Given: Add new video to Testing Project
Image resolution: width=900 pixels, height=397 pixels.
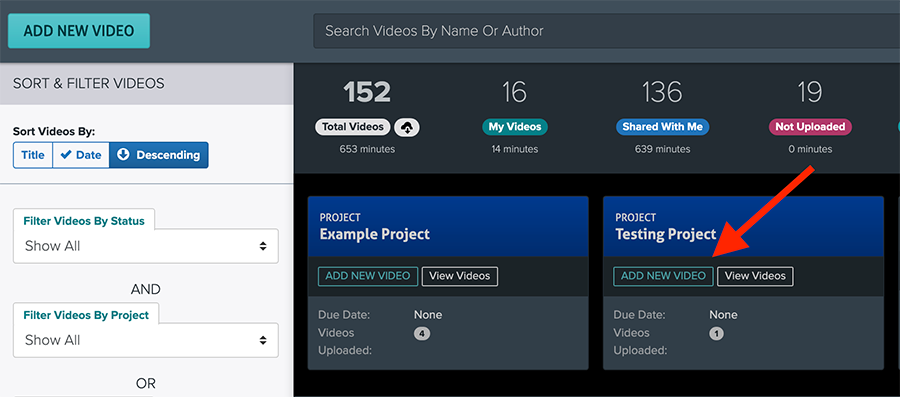Looking at the screenshot, I should 664,276.
